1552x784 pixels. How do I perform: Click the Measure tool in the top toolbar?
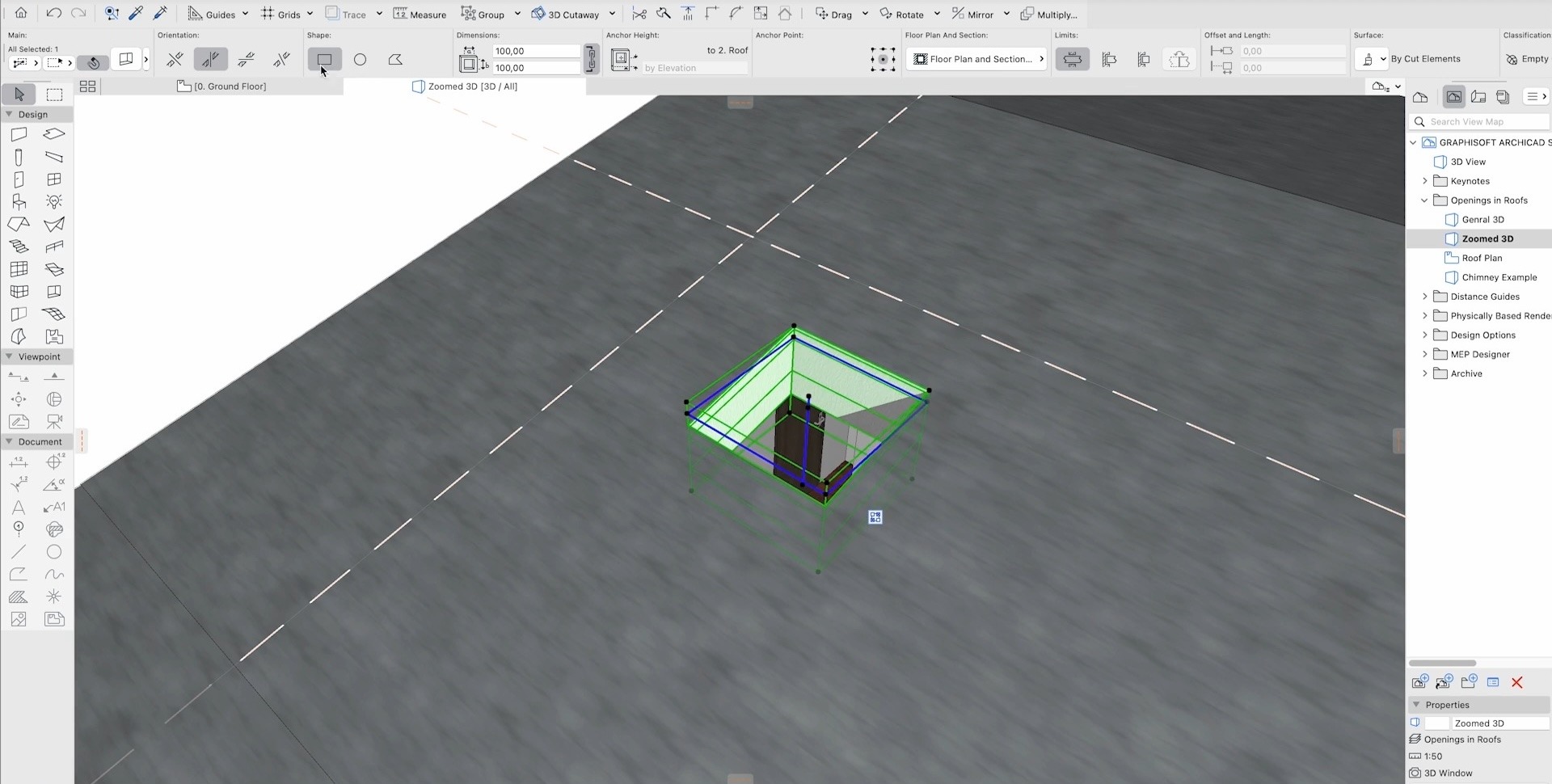point(420,14)
